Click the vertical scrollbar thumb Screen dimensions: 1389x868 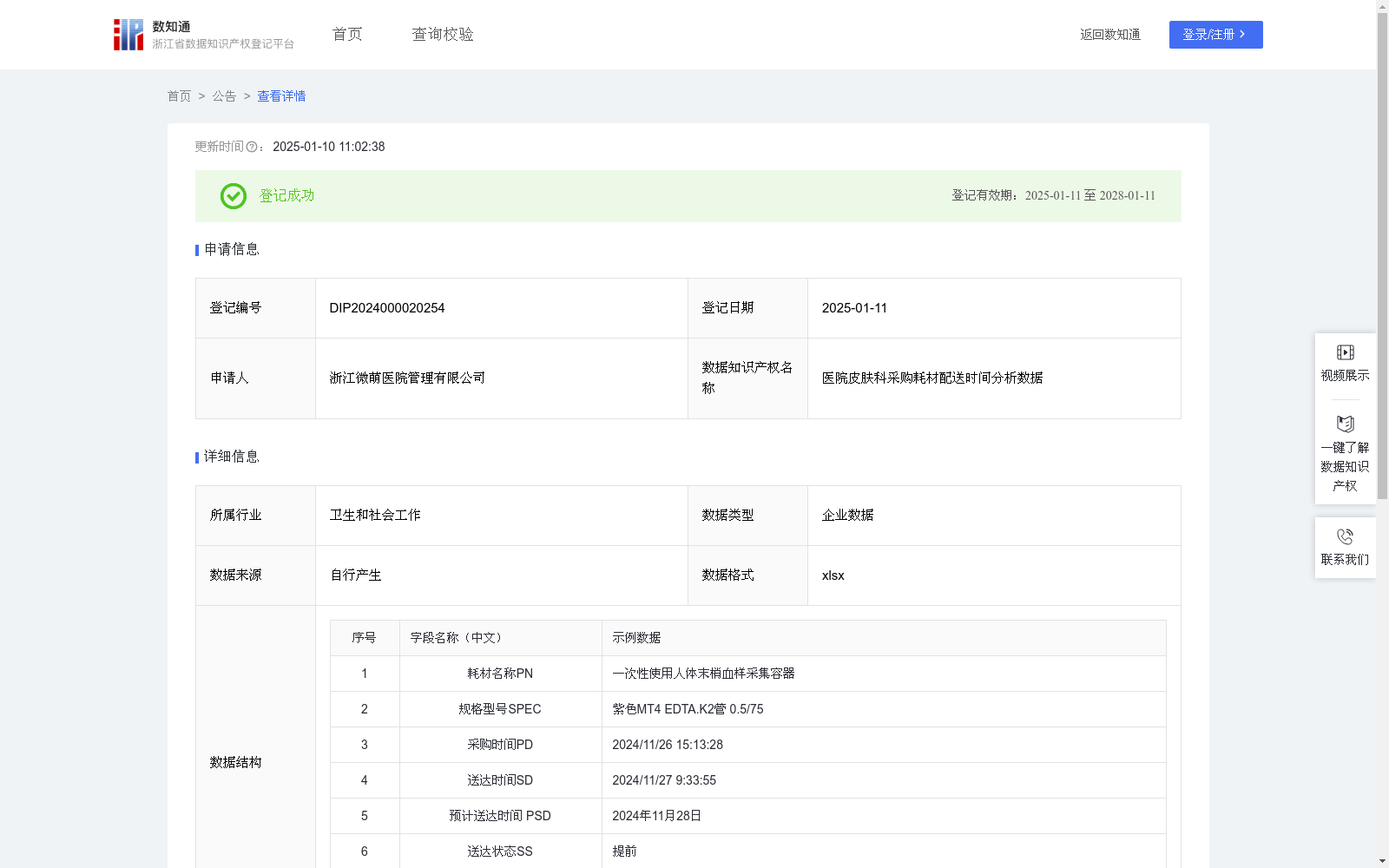(x=1382, y=256)
